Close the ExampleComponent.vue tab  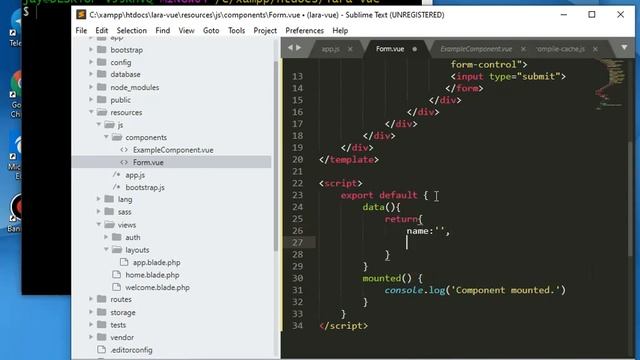(523, 49)
